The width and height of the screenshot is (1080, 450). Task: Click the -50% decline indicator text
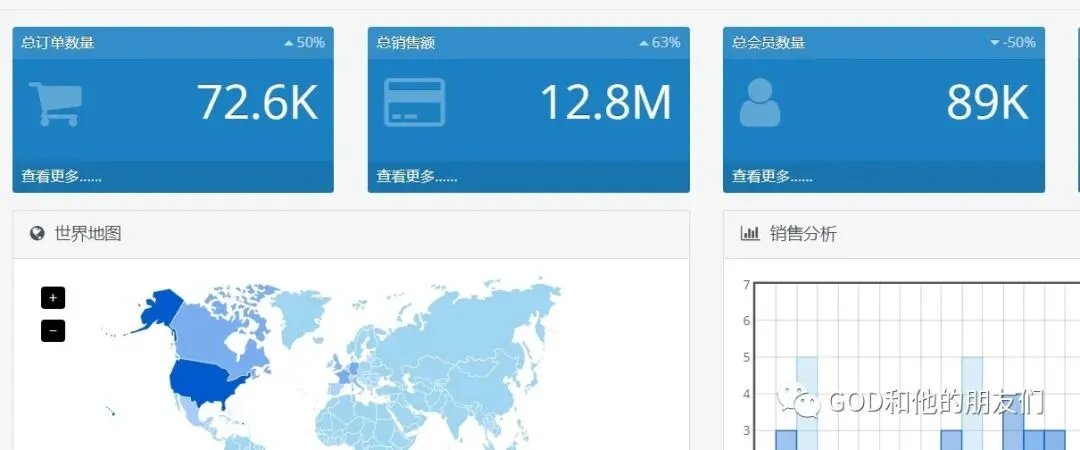(x=1019, y=43)
